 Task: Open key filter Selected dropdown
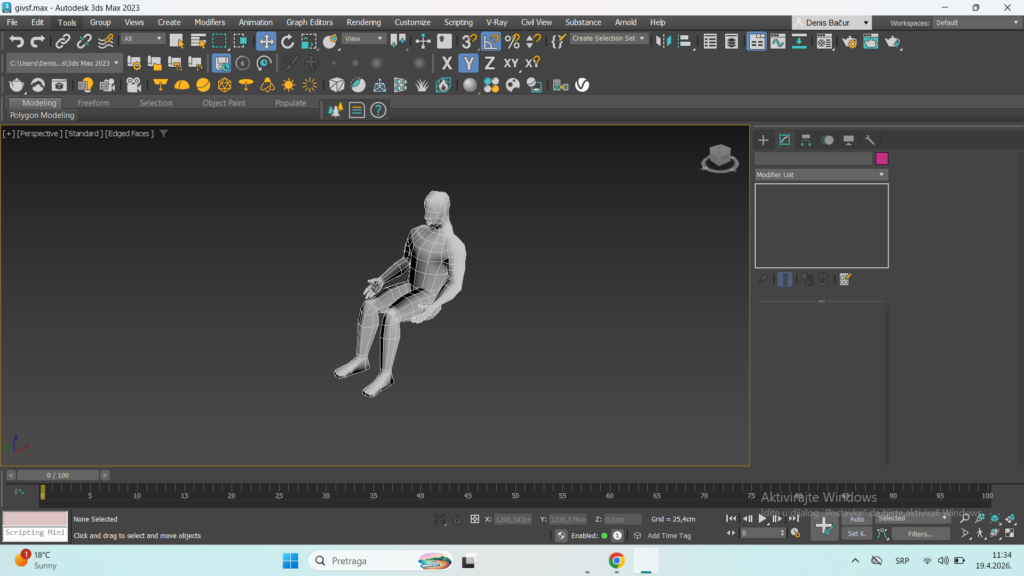point(912,519)
